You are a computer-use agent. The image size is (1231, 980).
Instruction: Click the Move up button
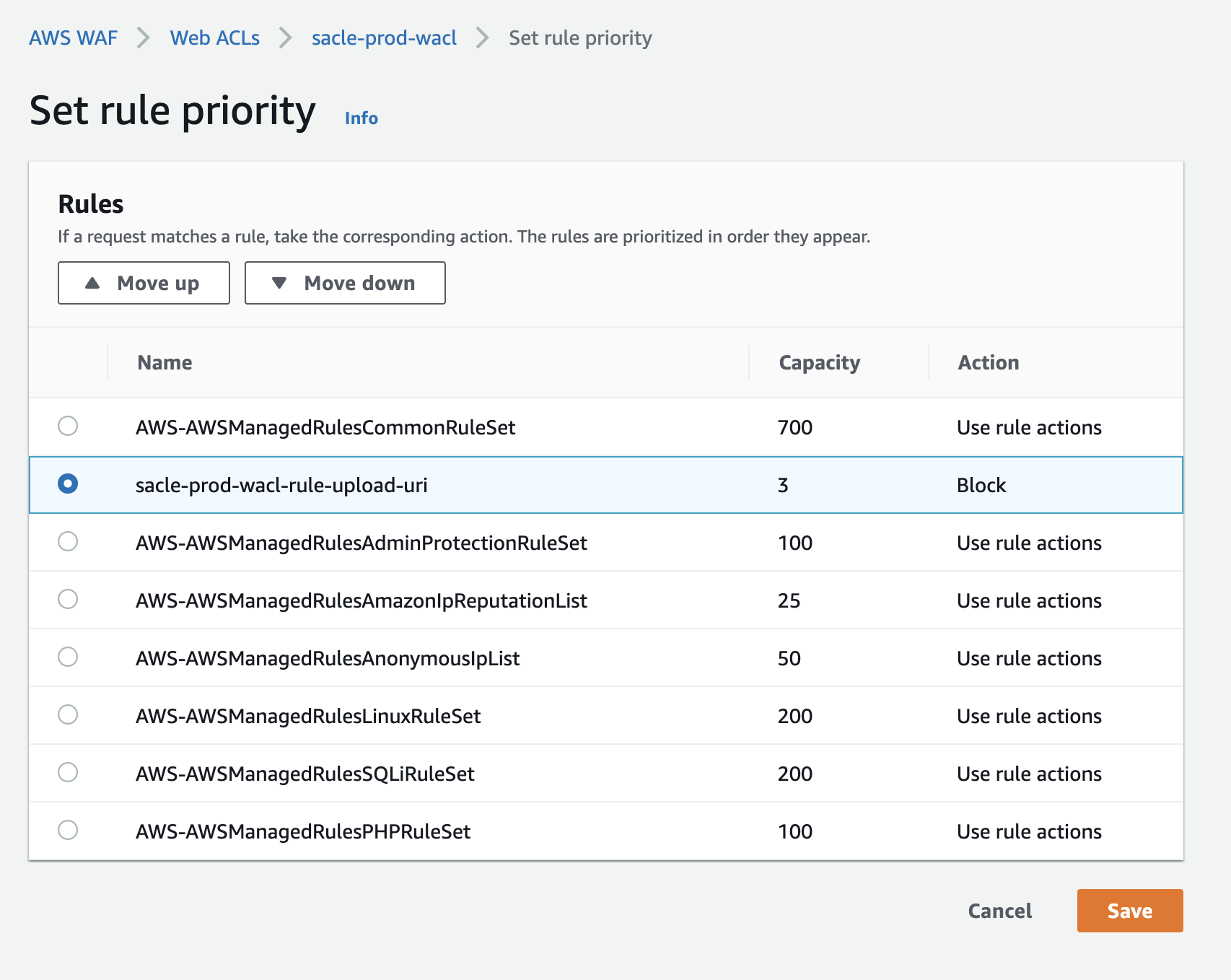pyautogui.click(x=144, y=283)
